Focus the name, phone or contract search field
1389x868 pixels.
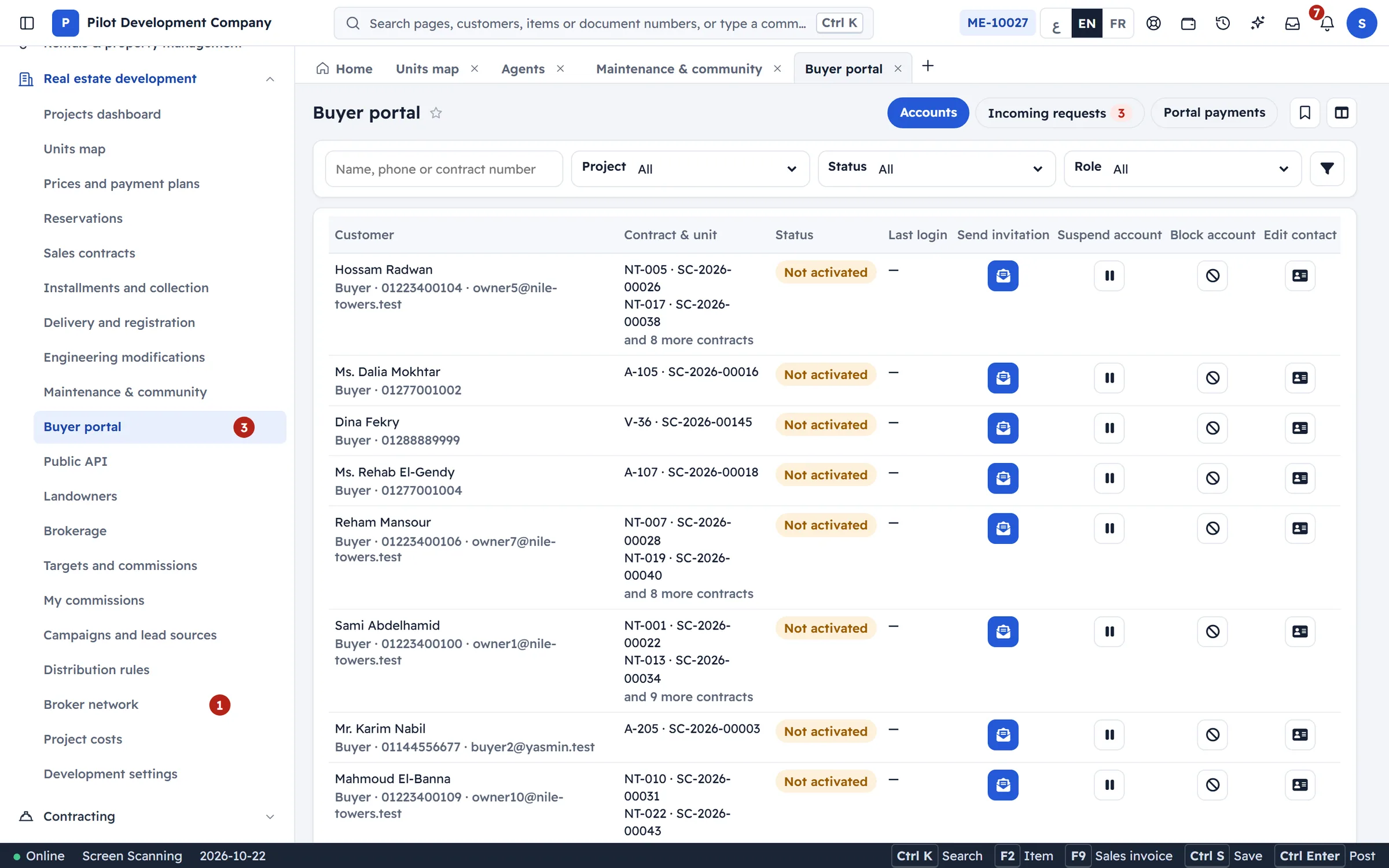tap(444, 169)
